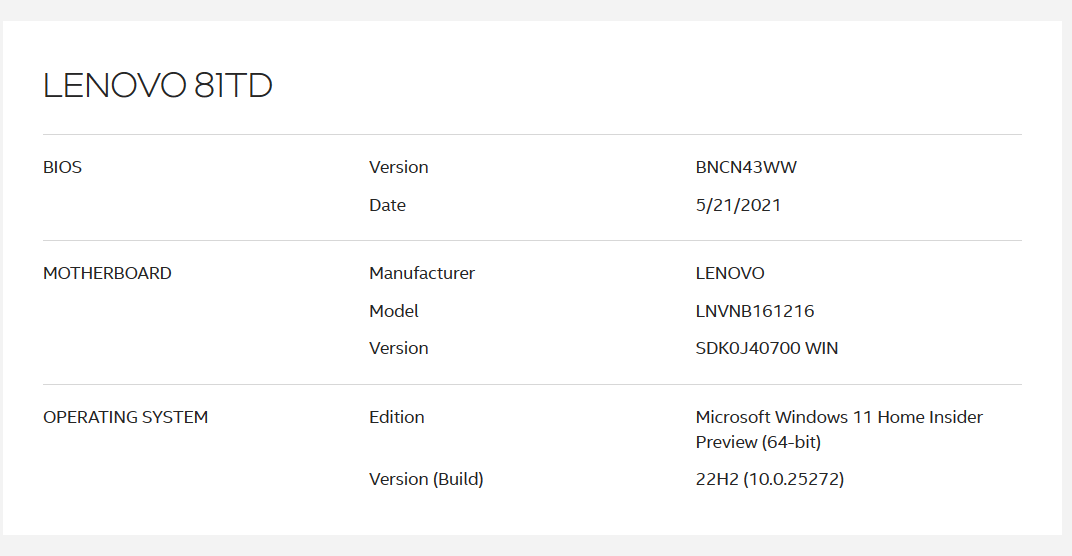Viewport: 1072px width, 556px height.
Task: Select the BNCN43WW BIOS version value
Action: (x=746, y=167)
